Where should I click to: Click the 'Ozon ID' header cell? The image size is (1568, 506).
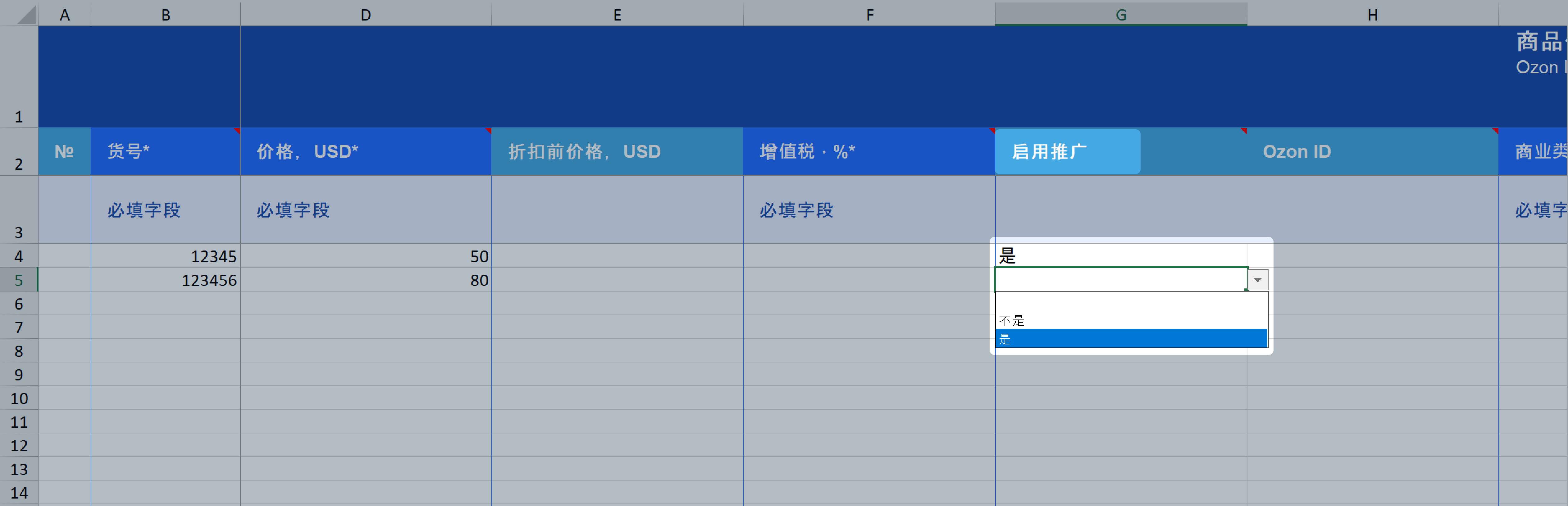[x=1373, y=152]
